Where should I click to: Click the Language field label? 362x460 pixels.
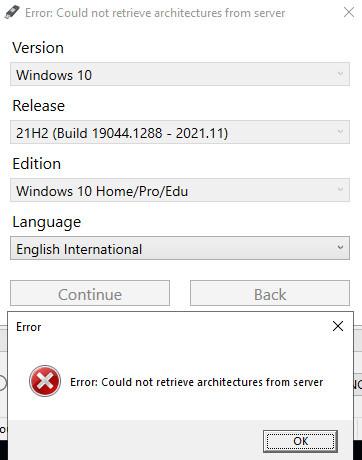tap(47, 222)
